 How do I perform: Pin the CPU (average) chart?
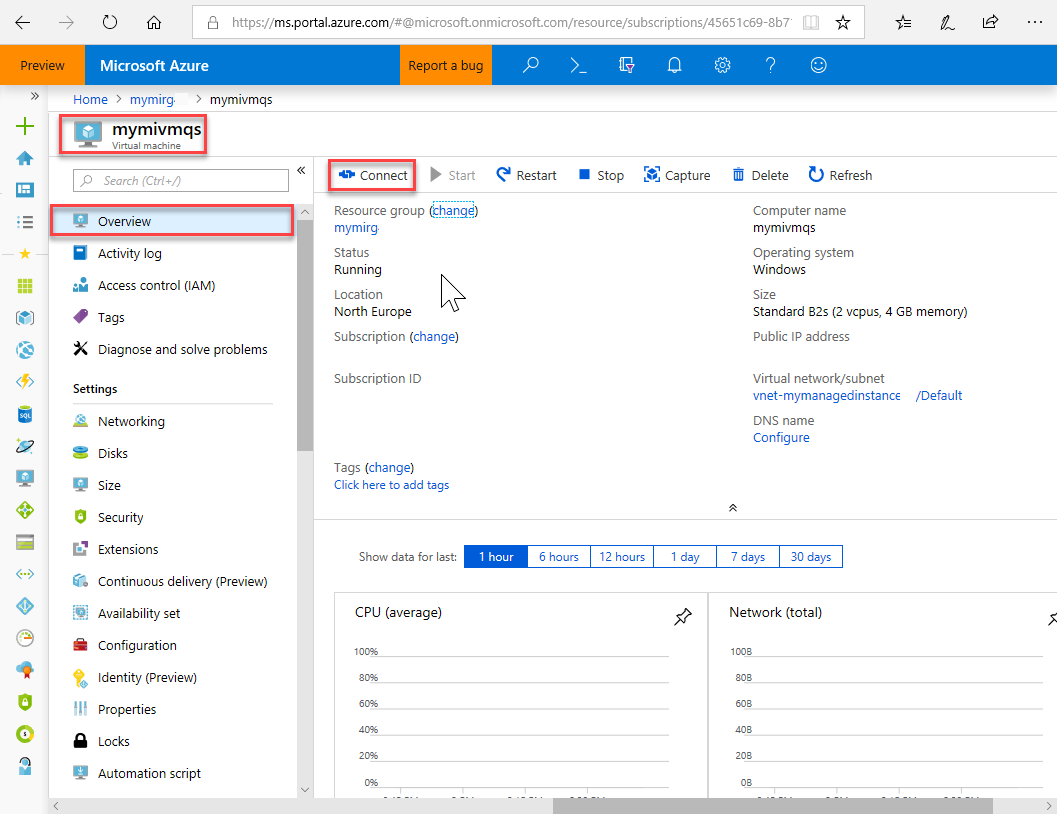[682, 618]
